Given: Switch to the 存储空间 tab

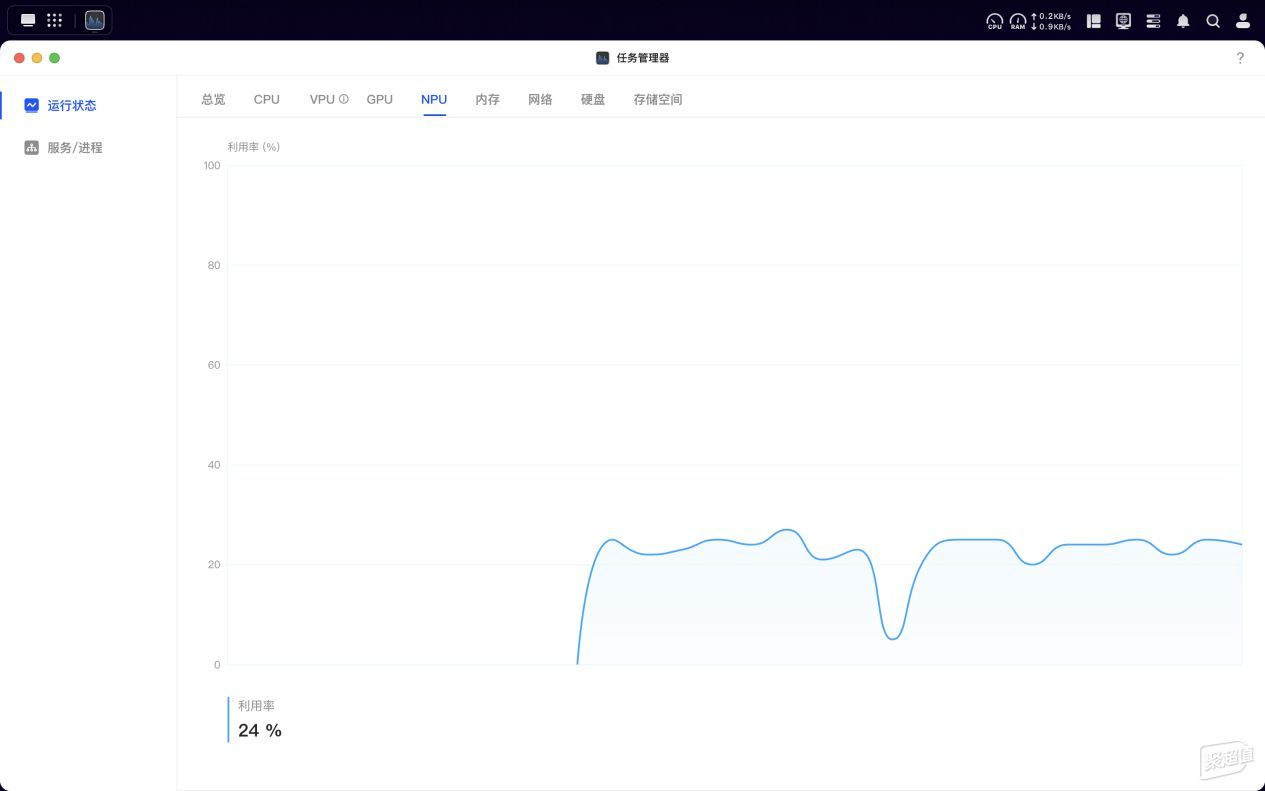Looking at the screenshot, I should [658, 99].
